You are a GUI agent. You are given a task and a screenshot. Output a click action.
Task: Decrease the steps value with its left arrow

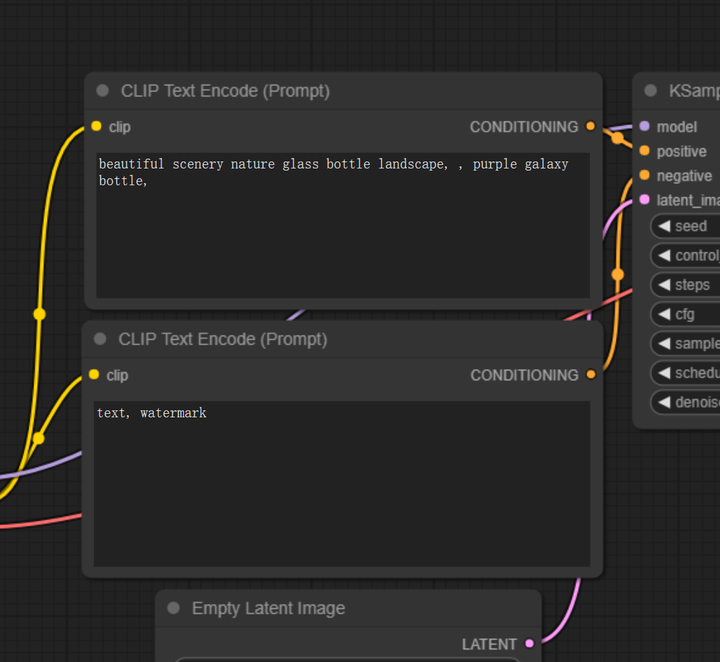pos(664,285)
